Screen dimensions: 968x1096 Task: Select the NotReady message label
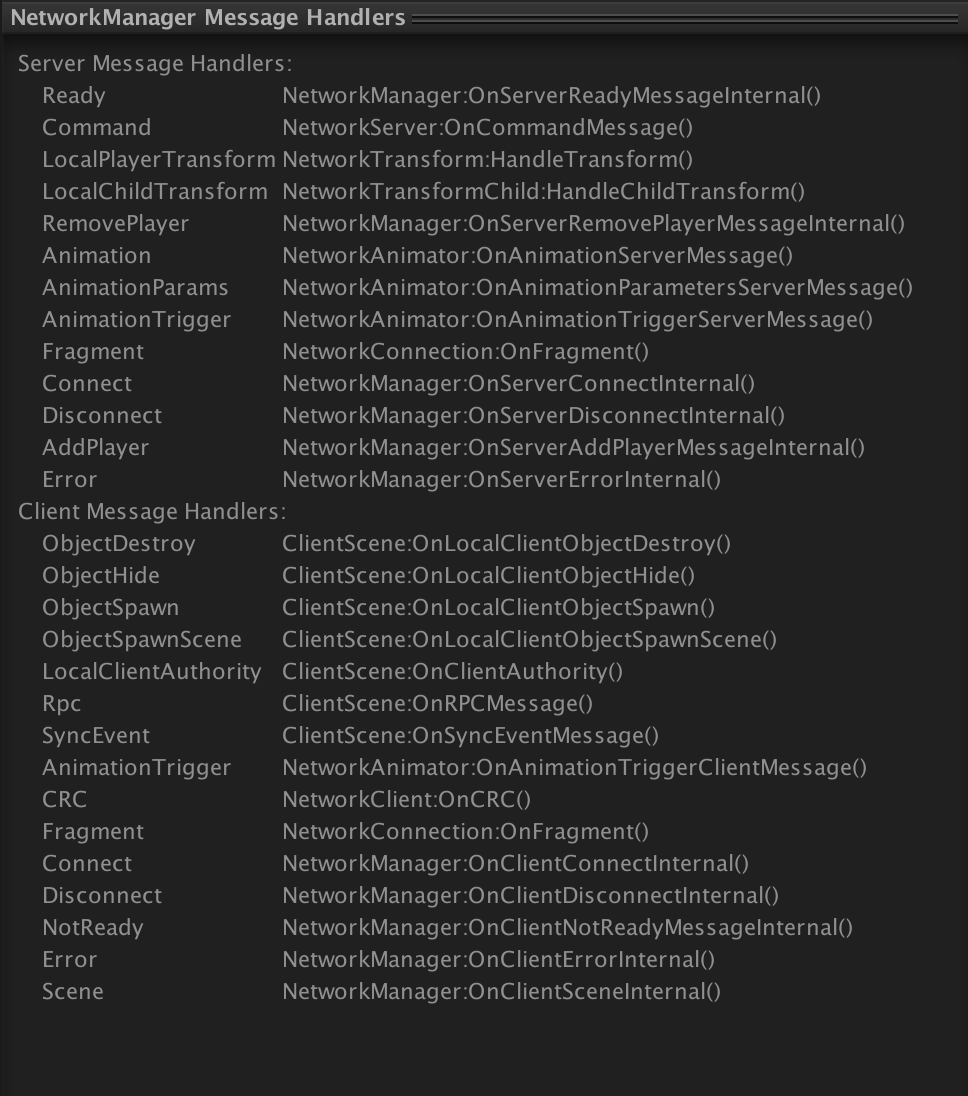(92, 928)
